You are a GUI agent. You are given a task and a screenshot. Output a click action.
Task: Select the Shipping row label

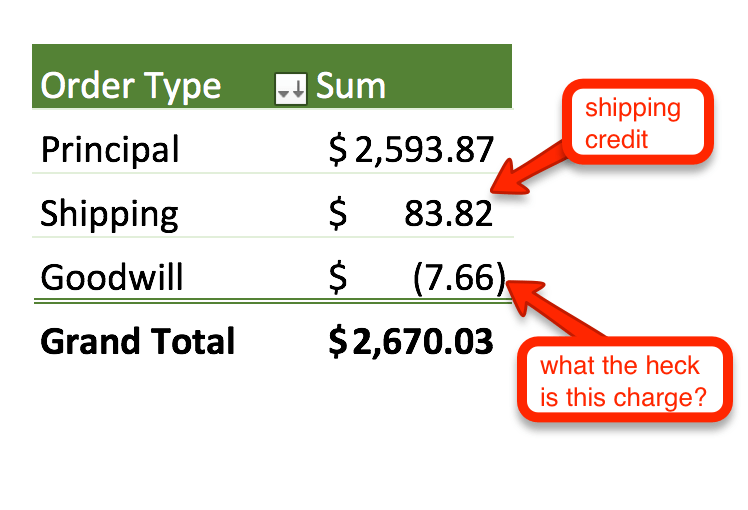click(110, 213)
